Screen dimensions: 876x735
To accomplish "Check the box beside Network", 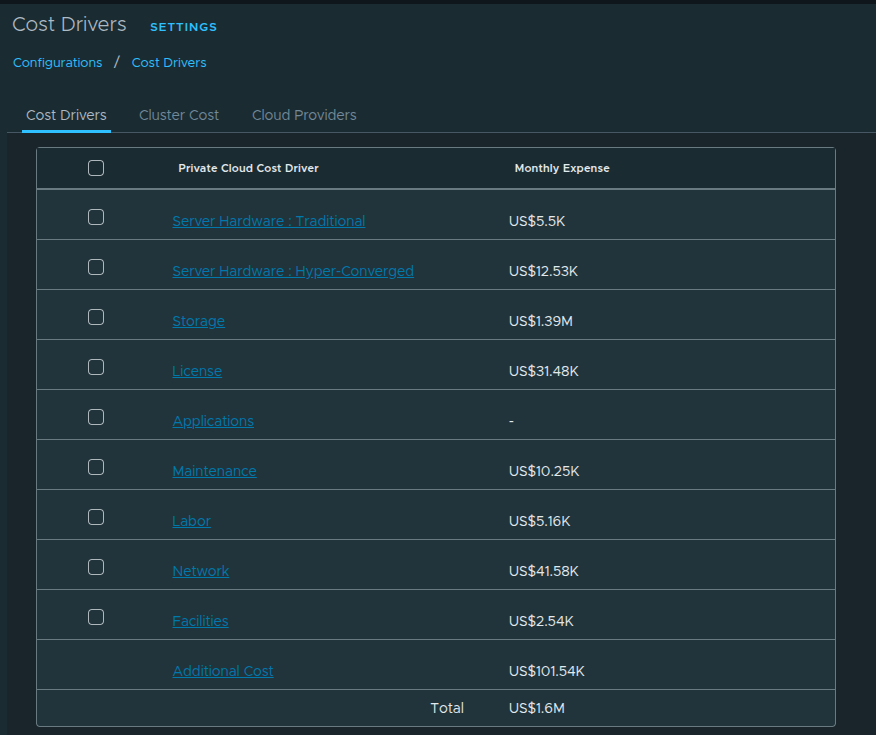I will pyautogui.click(x=95, y=566).
